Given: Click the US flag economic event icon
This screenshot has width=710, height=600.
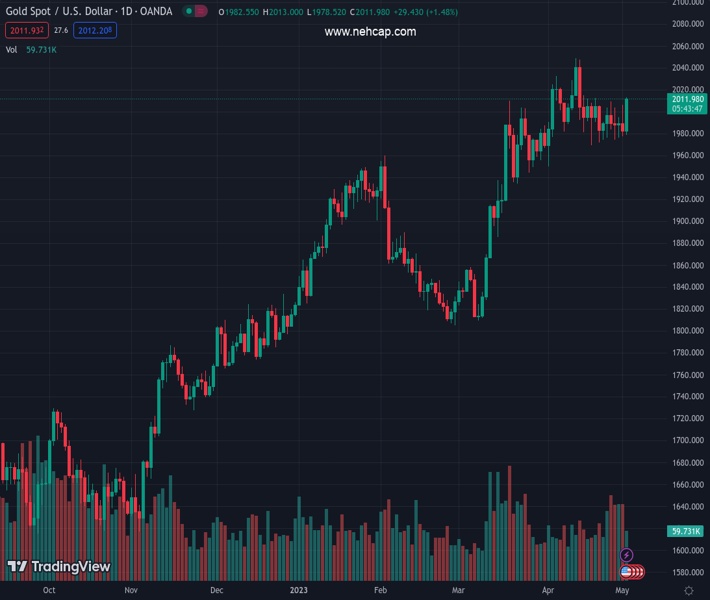Looking at the screenshot, I should coord(627,571).
